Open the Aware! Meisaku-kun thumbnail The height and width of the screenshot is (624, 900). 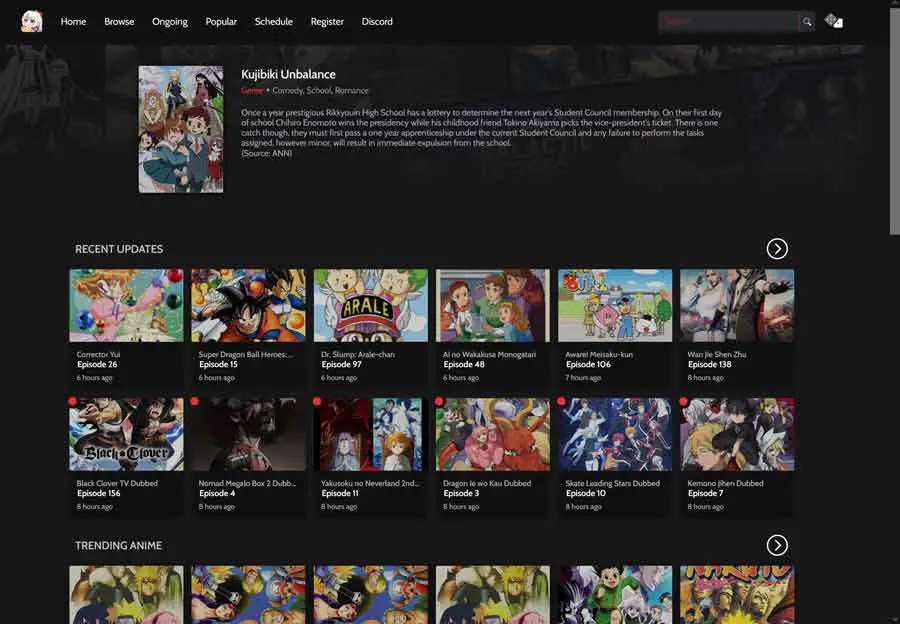point(615,305)
